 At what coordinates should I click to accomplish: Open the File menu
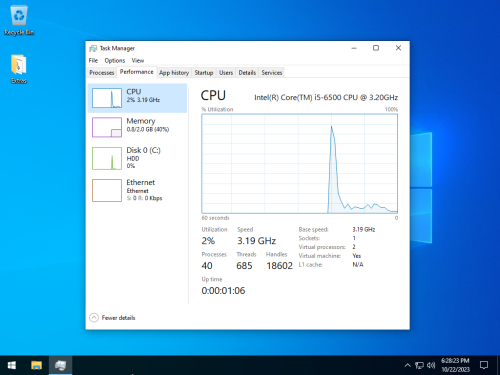93,60
